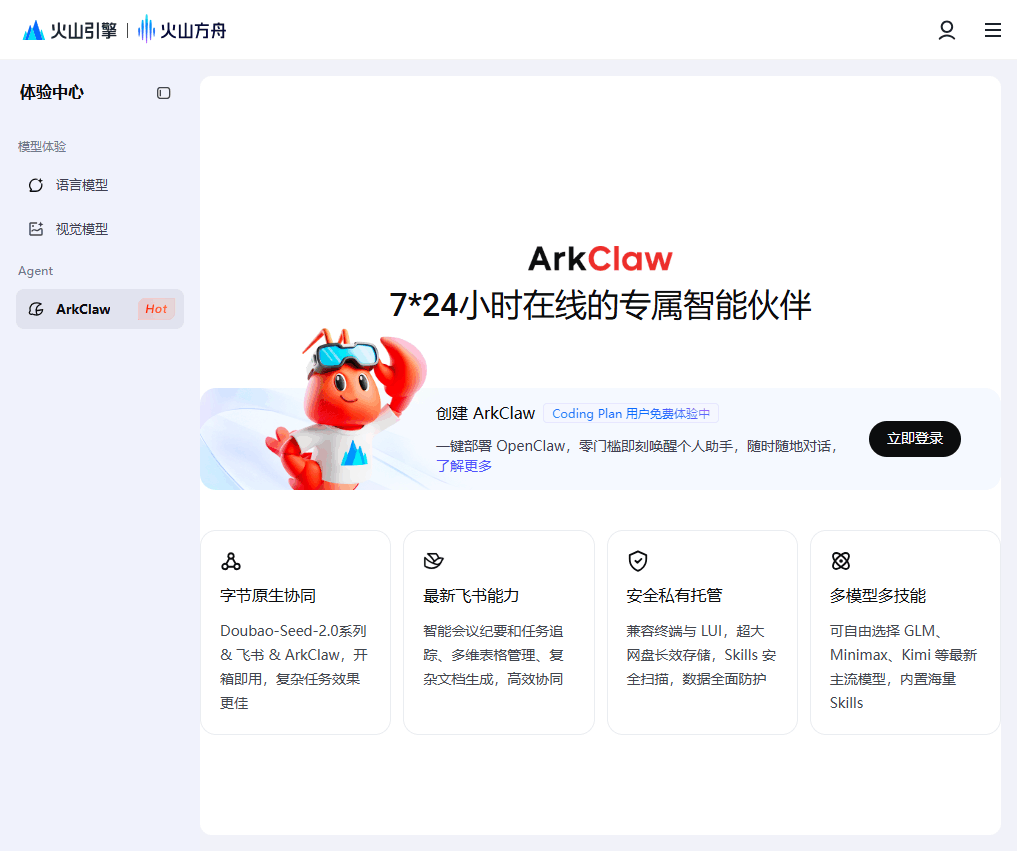The image size is (1017, 851).
Task: Click the 多模型多技能 card icon
Action: tap(841, 561)
